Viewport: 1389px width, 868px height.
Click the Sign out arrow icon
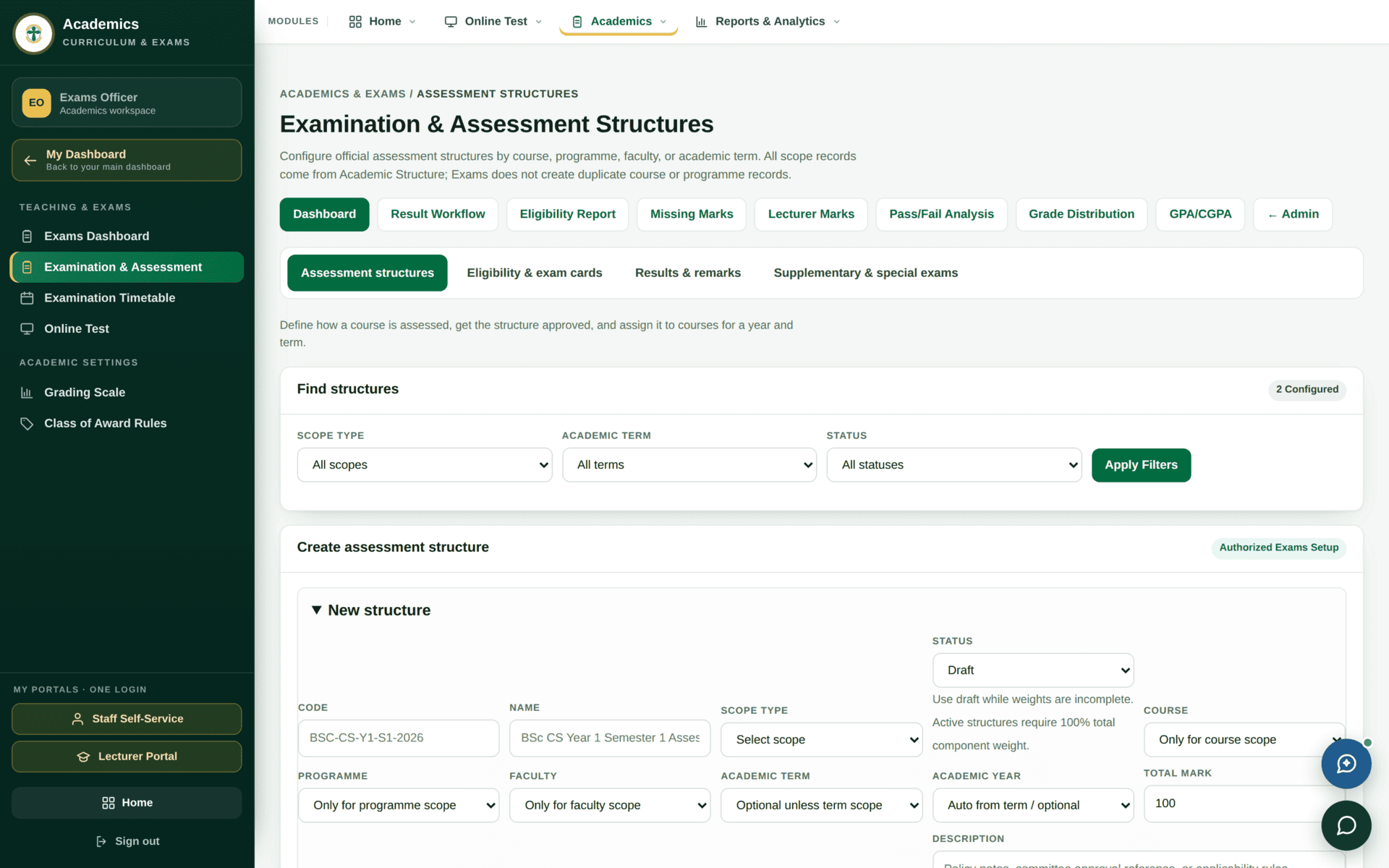[101, 841]
